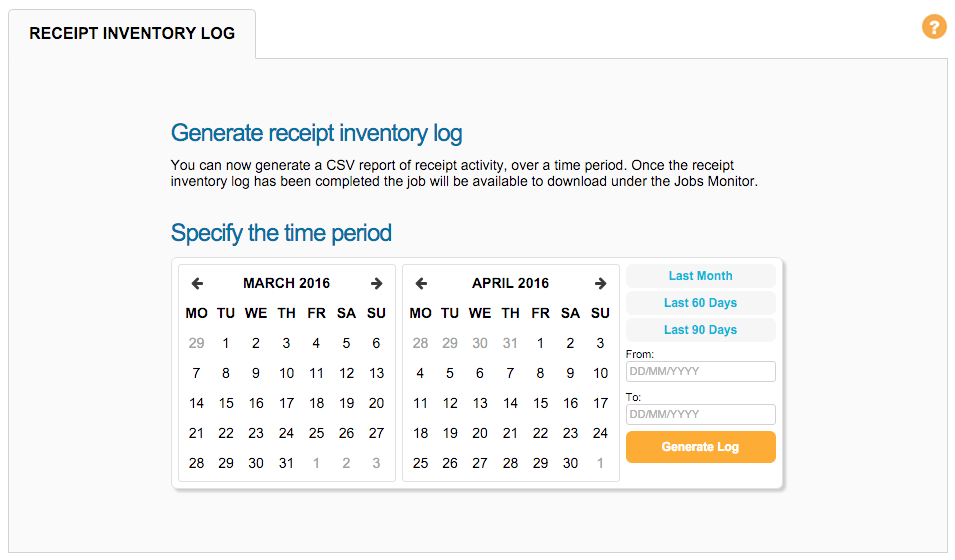Choose the Last 90 Days preset
Viewport: 955px width, 560px height.
point(700,330)
